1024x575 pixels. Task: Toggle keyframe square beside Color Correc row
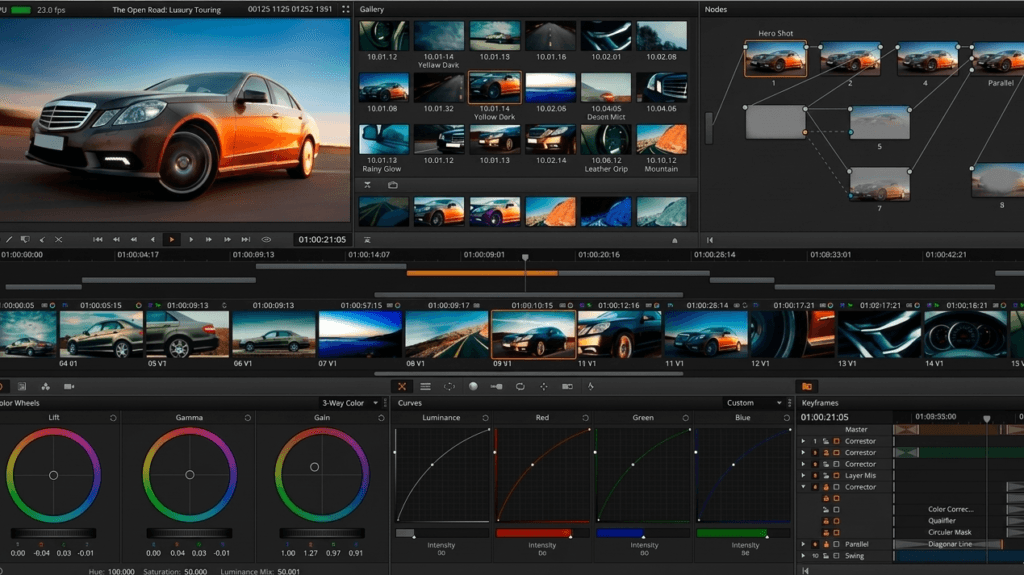pos(837,510)
